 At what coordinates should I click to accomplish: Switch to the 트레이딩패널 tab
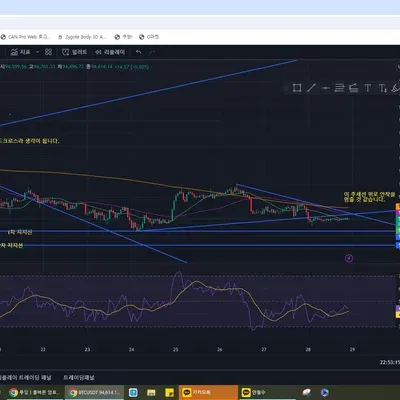pos(79,377)
